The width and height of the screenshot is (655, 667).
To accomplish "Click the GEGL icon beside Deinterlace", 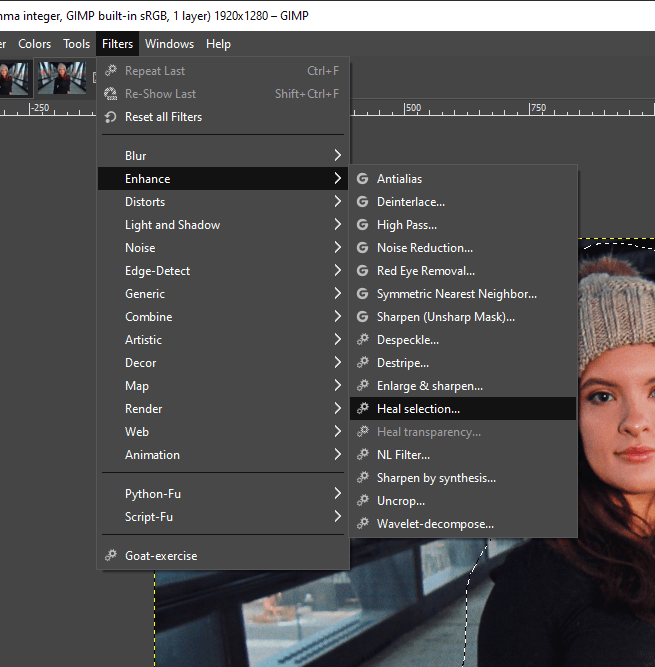I will (362, 202).
